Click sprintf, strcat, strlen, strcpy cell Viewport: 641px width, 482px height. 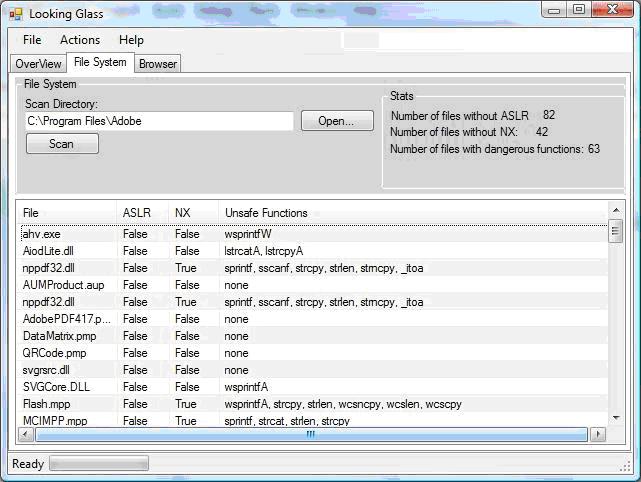click(x=287, y=421)
